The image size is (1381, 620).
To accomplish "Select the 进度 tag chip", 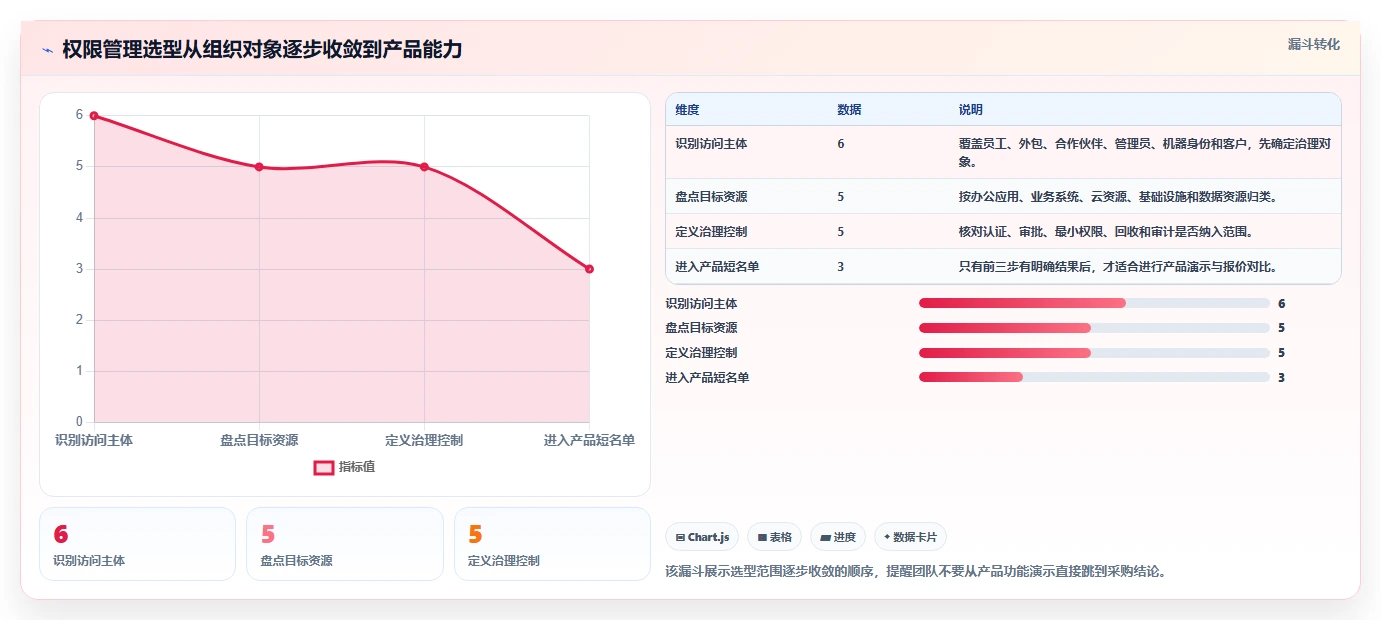I will pos(838,537).
